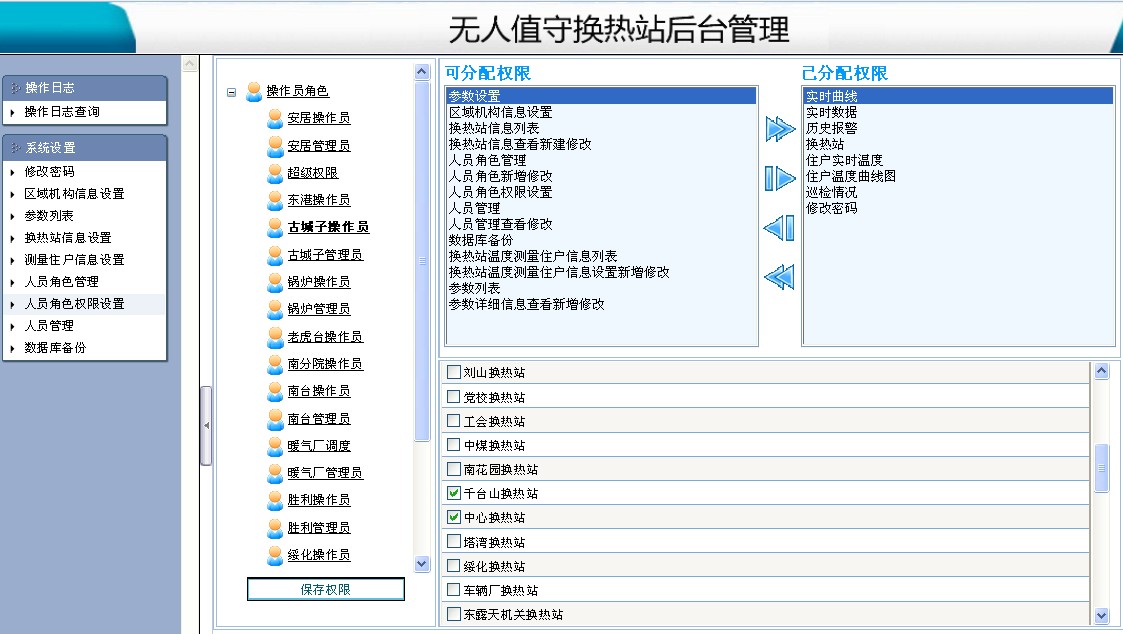Collapse the 操作员角色 tree node
This screenshot has width=1123, height=634.
pos(232,92)
